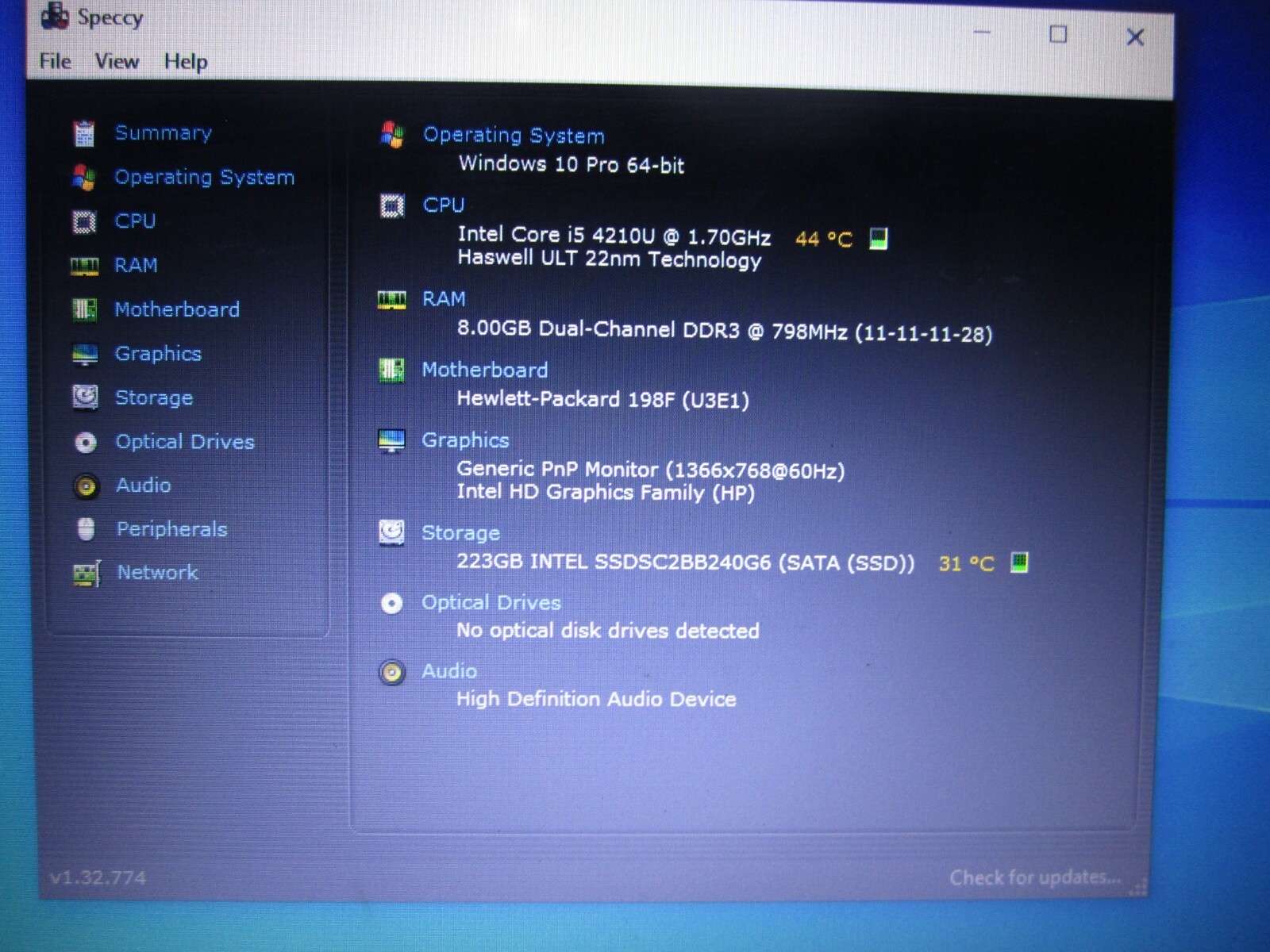Viewport: 1270px width, 952px height.
Task: Click the speaker icon beside Audio heading
Action: (x=391, y=673)
